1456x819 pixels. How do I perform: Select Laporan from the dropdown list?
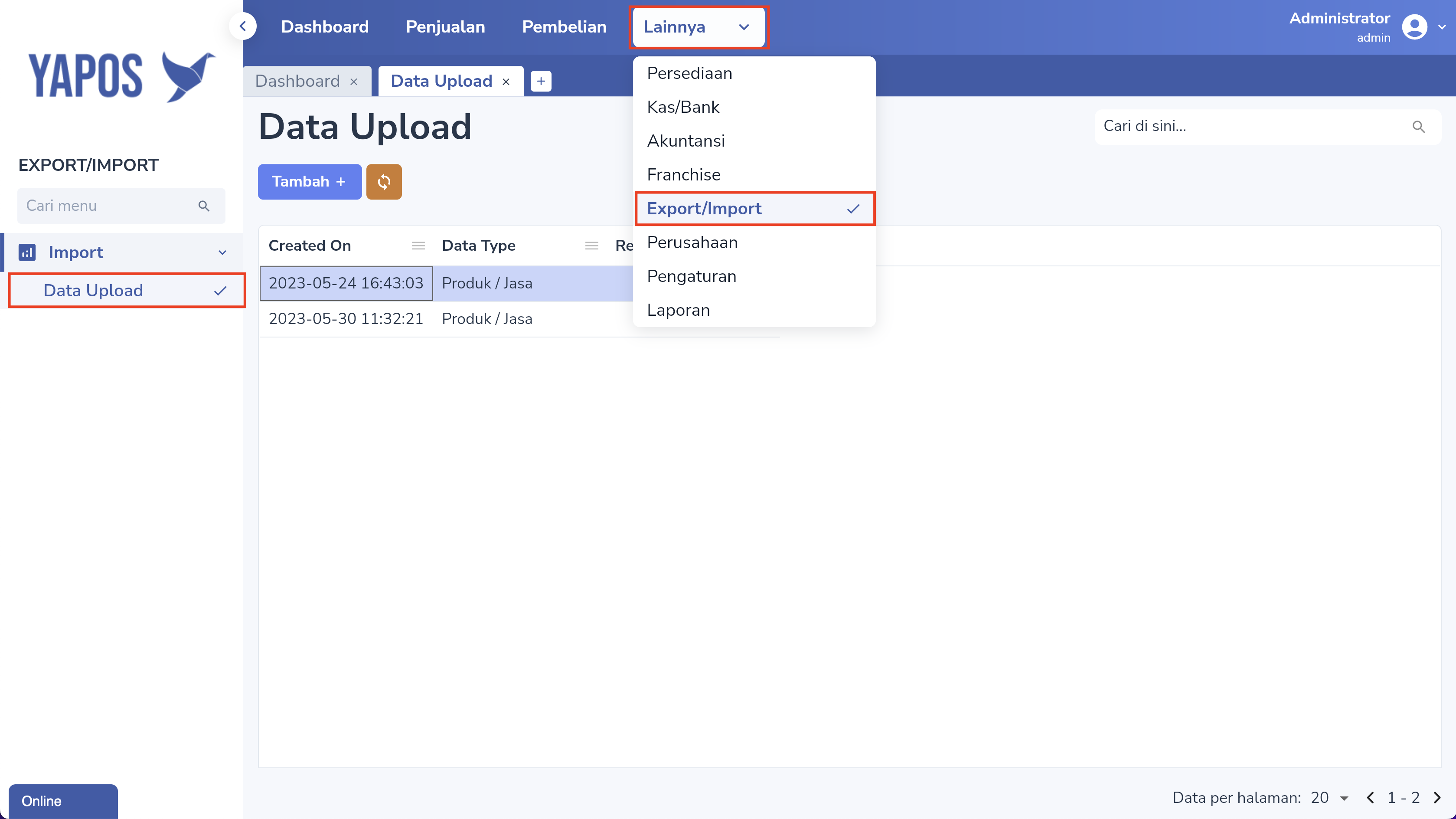point(754,310)
